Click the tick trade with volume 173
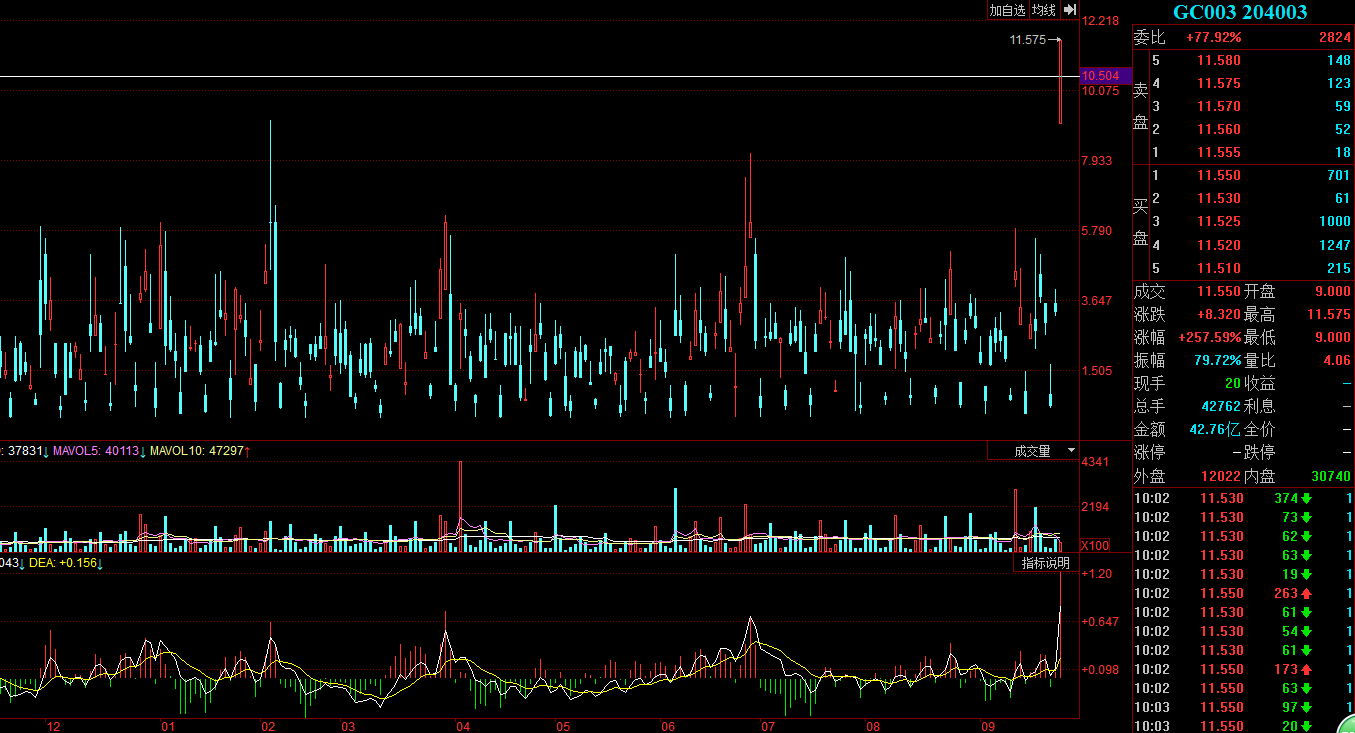This screenshot has width=1355, height=733. click(1286, 669)
